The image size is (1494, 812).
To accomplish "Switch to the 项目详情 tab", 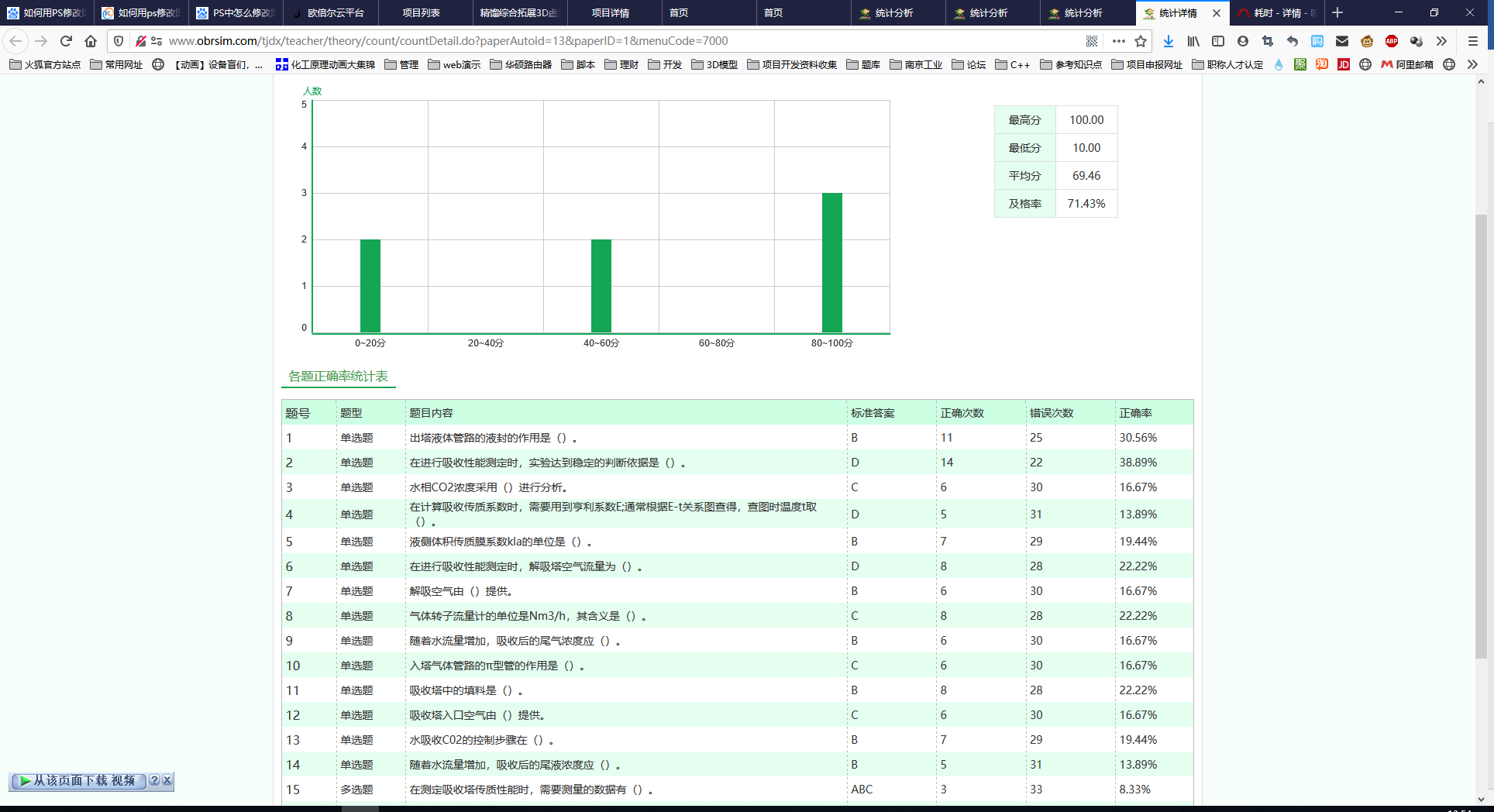I will coord(614,13).
